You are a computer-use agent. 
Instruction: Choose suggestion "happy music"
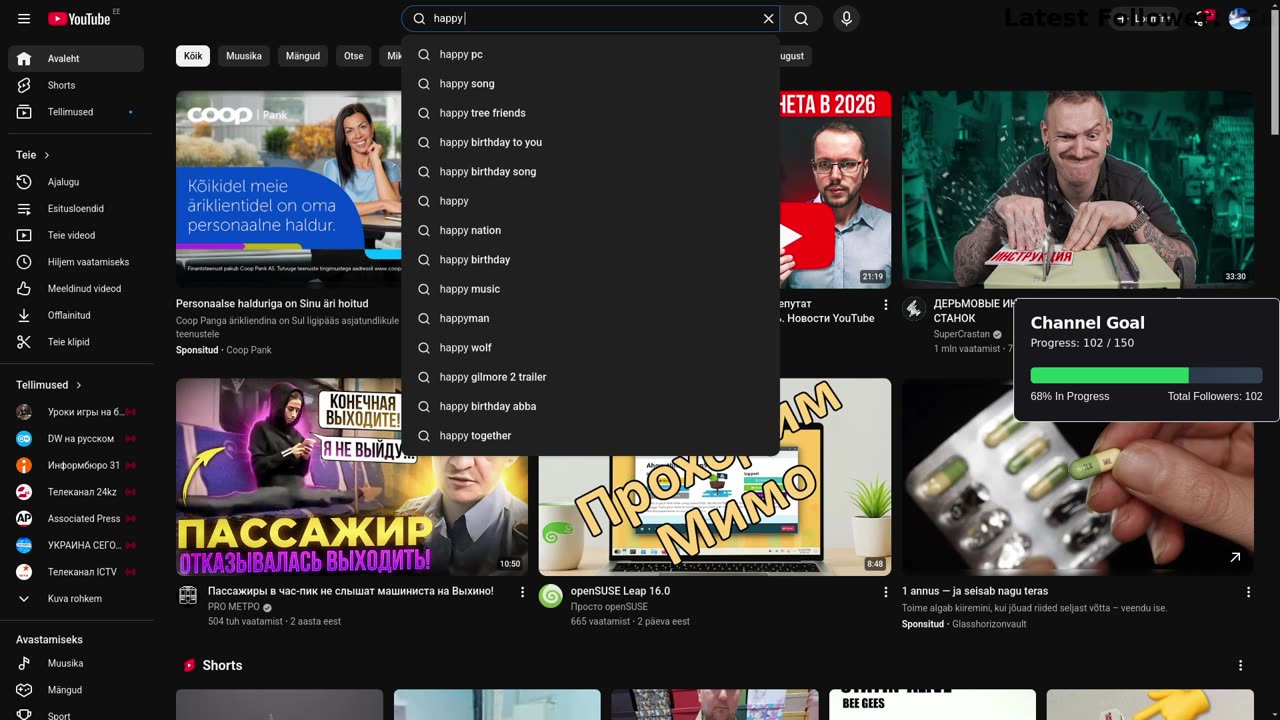(591, 289)
